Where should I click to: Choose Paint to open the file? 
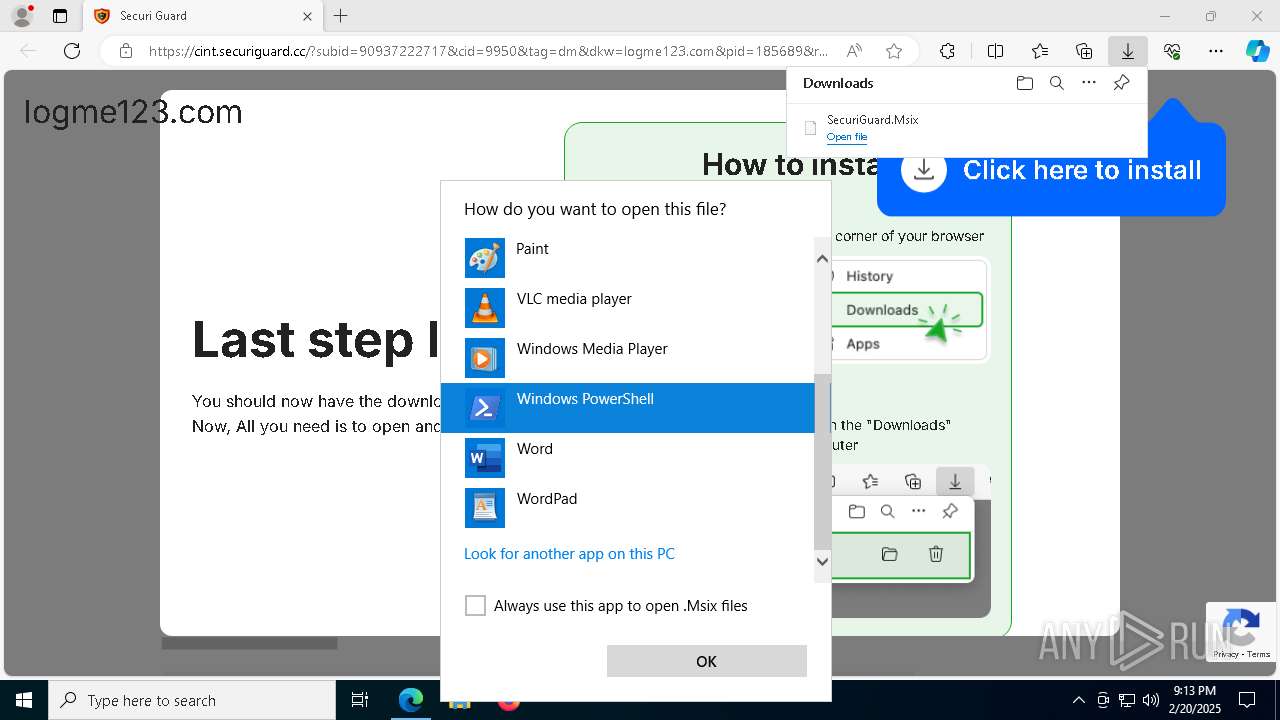pyautogui.click(x=628, y=258)
